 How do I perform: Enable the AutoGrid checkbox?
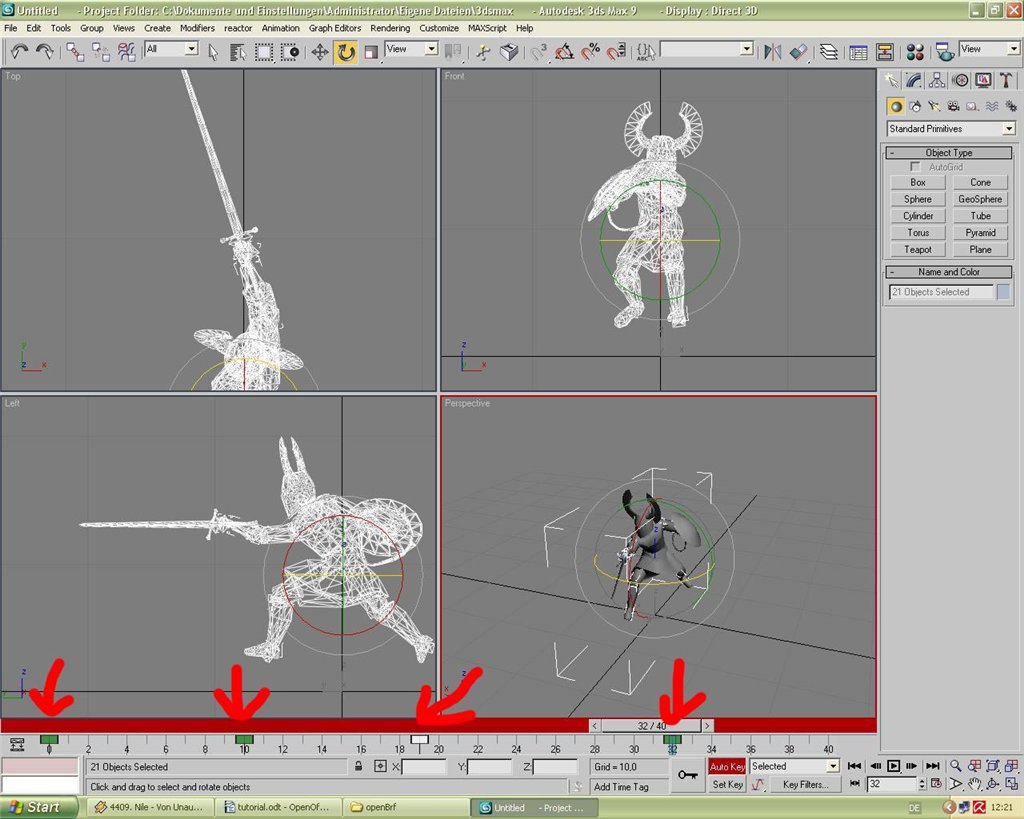tap(915, 167)
